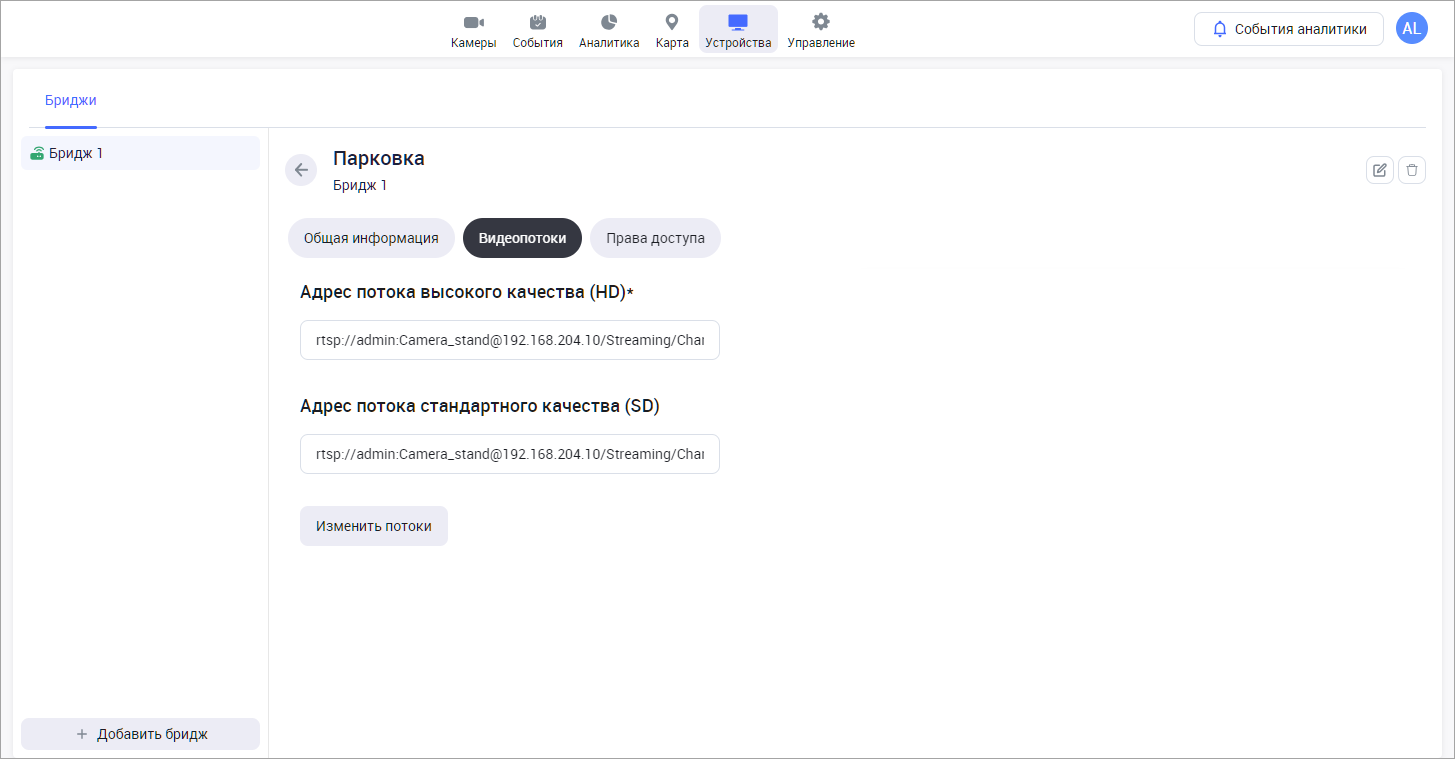Open the Cameras section icon
This screenshot has height=759, width=1455.
(473, 23)
